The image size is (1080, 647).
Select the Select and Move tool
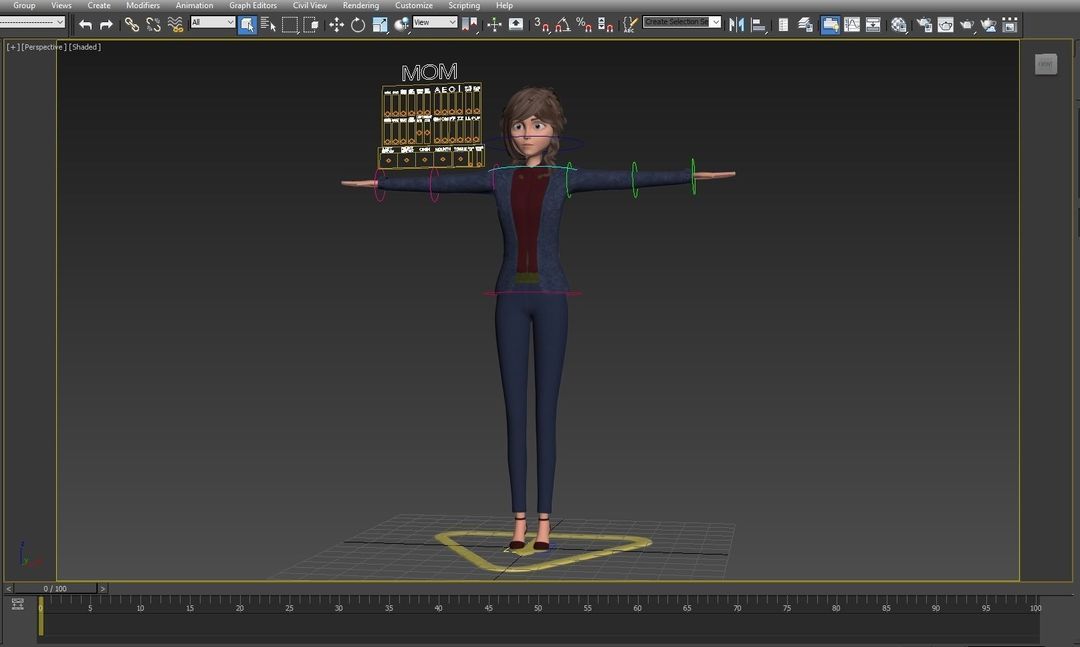click(x=336, y=24)
